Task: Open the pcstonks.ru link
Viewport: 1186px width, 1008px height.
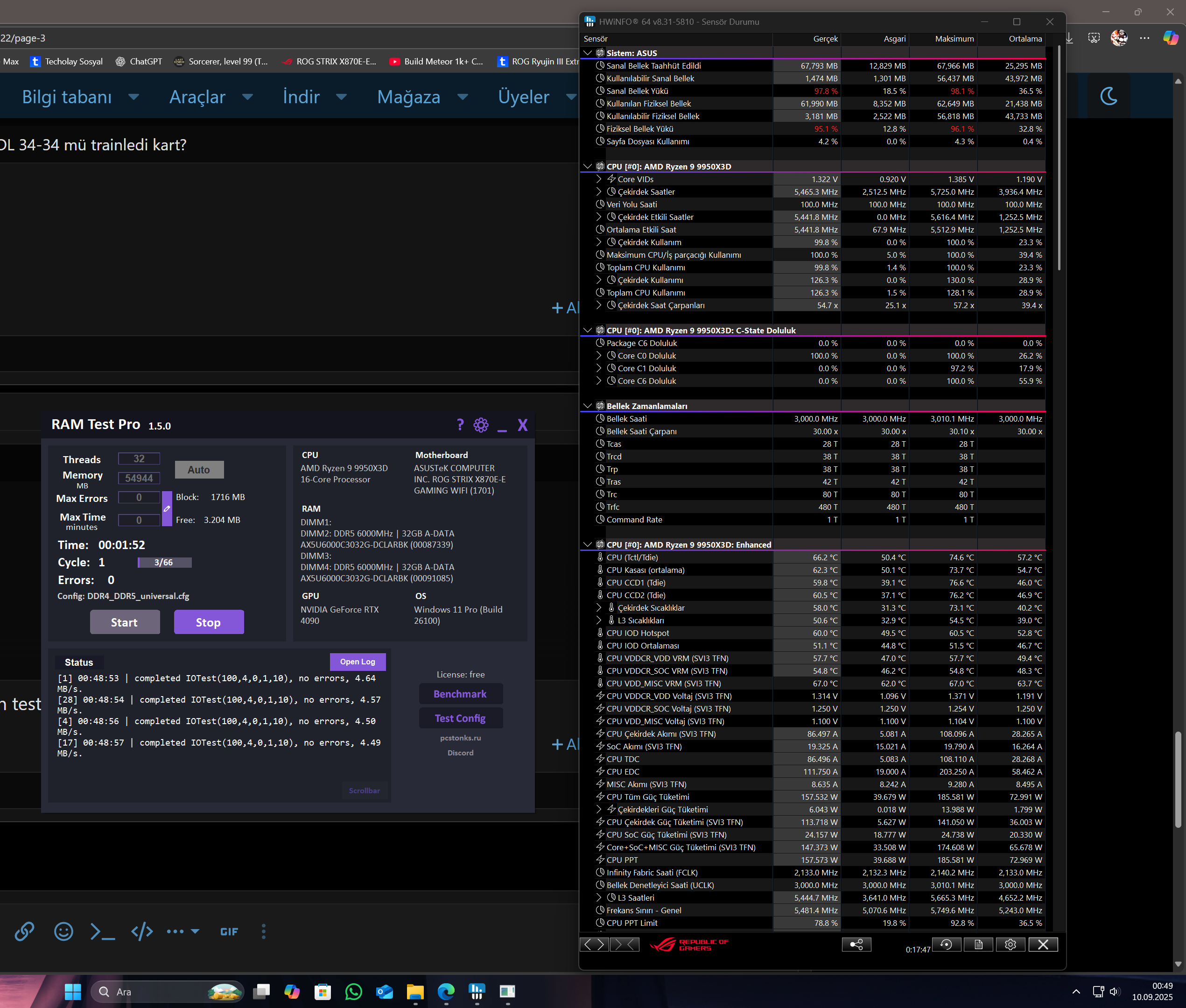Action: pyautogui.click(x=461, y=738)
